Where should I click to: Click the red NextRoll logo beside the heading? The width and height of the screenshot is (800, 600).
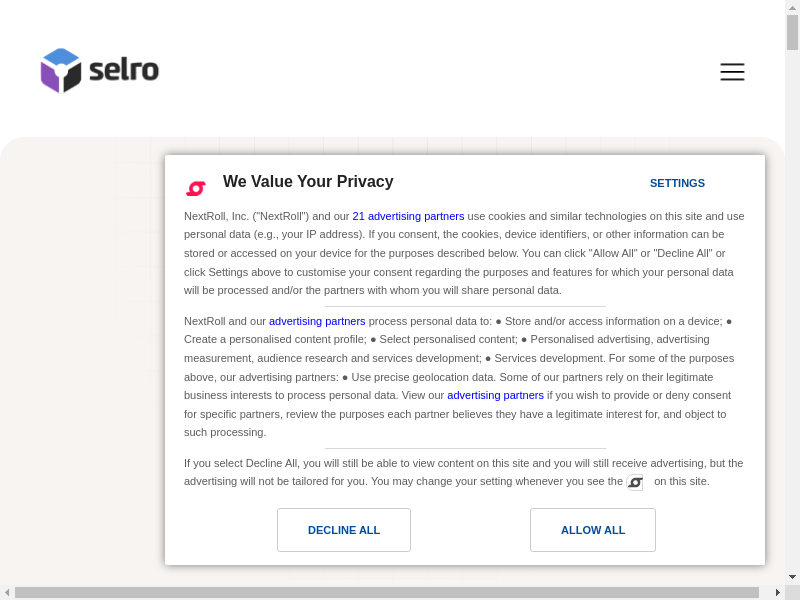click(196, 187)
